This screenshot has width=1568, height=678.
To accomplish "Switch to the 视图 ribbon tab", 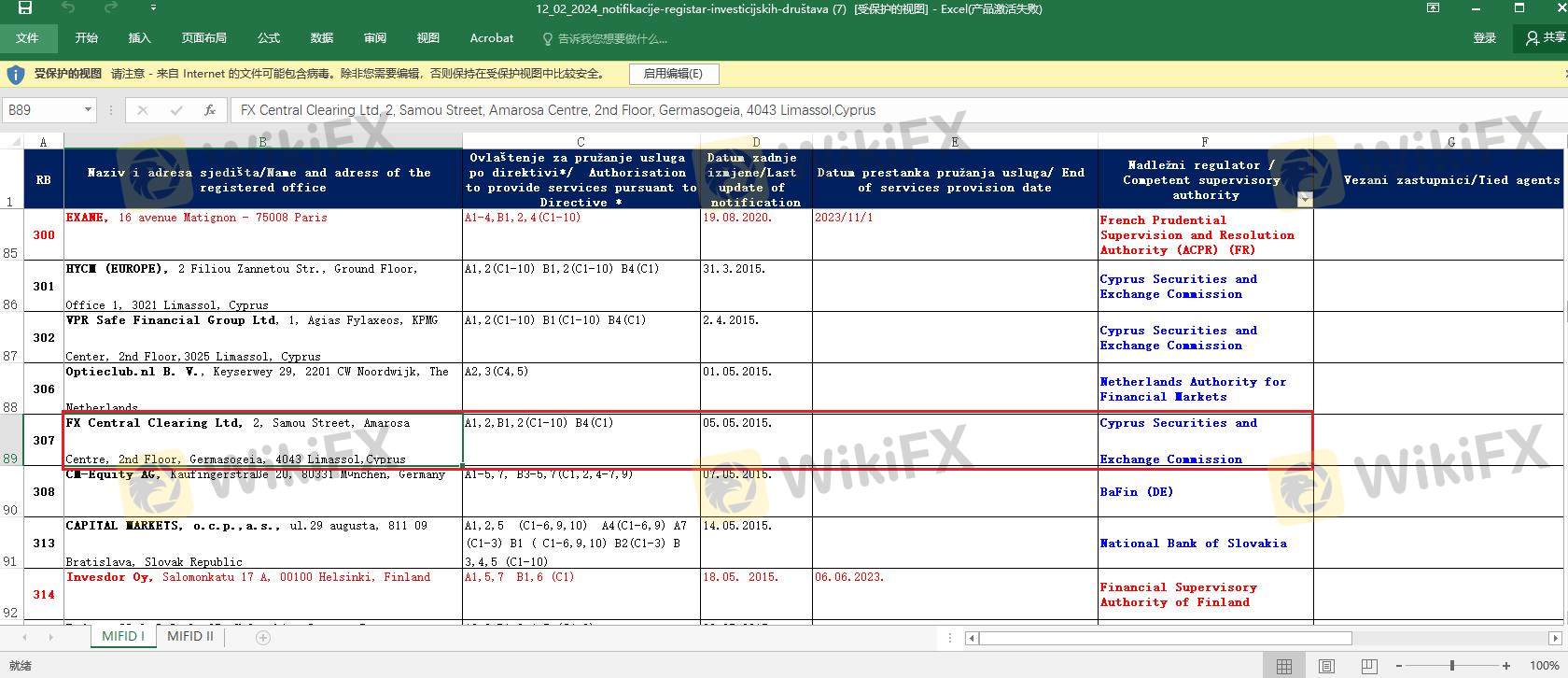I will pos(428,38).
